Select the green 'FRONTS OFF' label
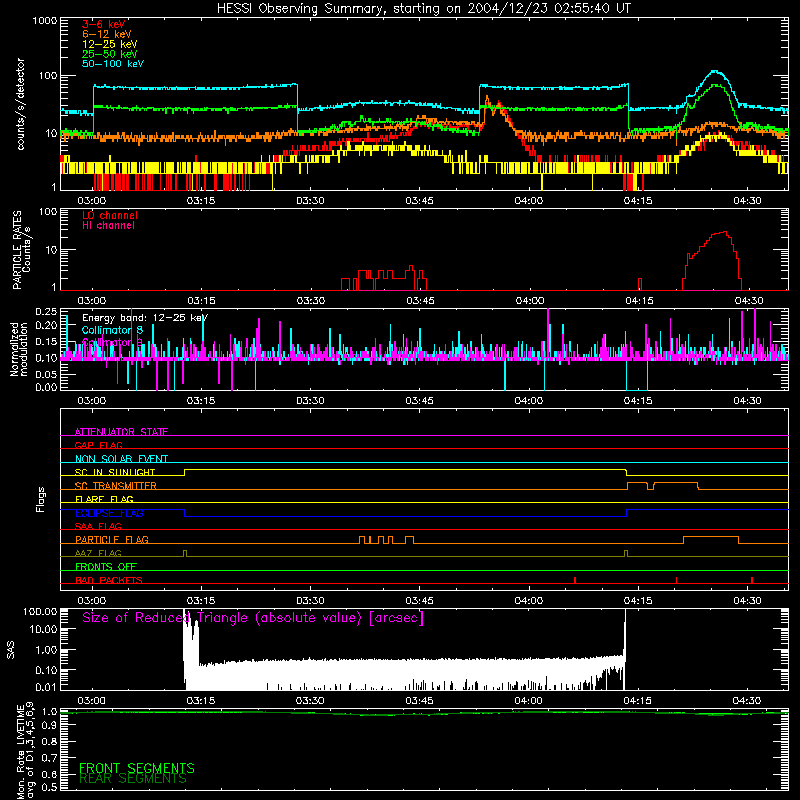The height and width of the screenshot is (800, 800). click(x=106, y=566)
